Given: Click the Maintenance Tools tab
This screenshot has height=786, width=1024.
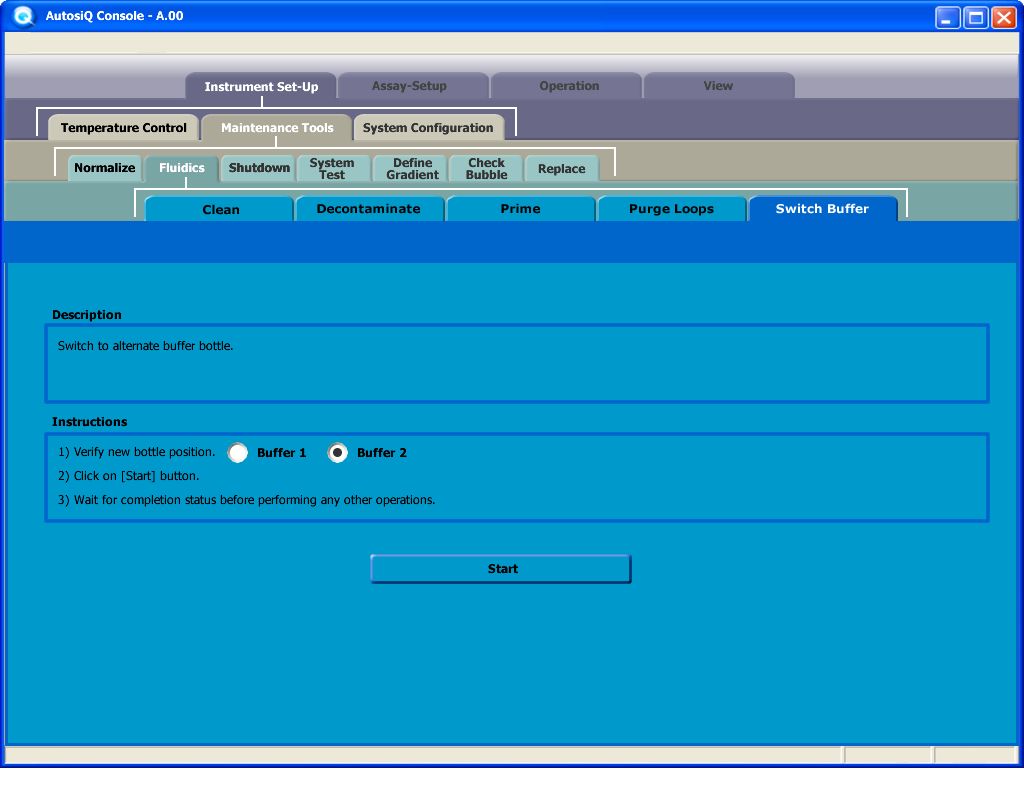Looking at the screenshot, I should (x=277, y=128).
